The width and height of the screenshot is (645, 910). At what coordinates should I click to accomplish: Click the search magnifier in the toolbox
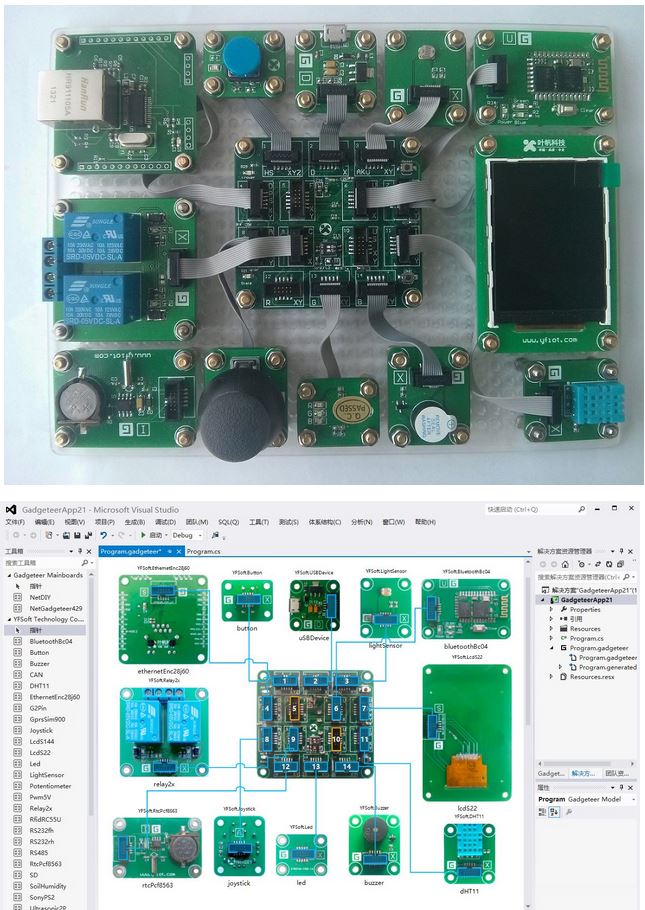tap(85, 562)
